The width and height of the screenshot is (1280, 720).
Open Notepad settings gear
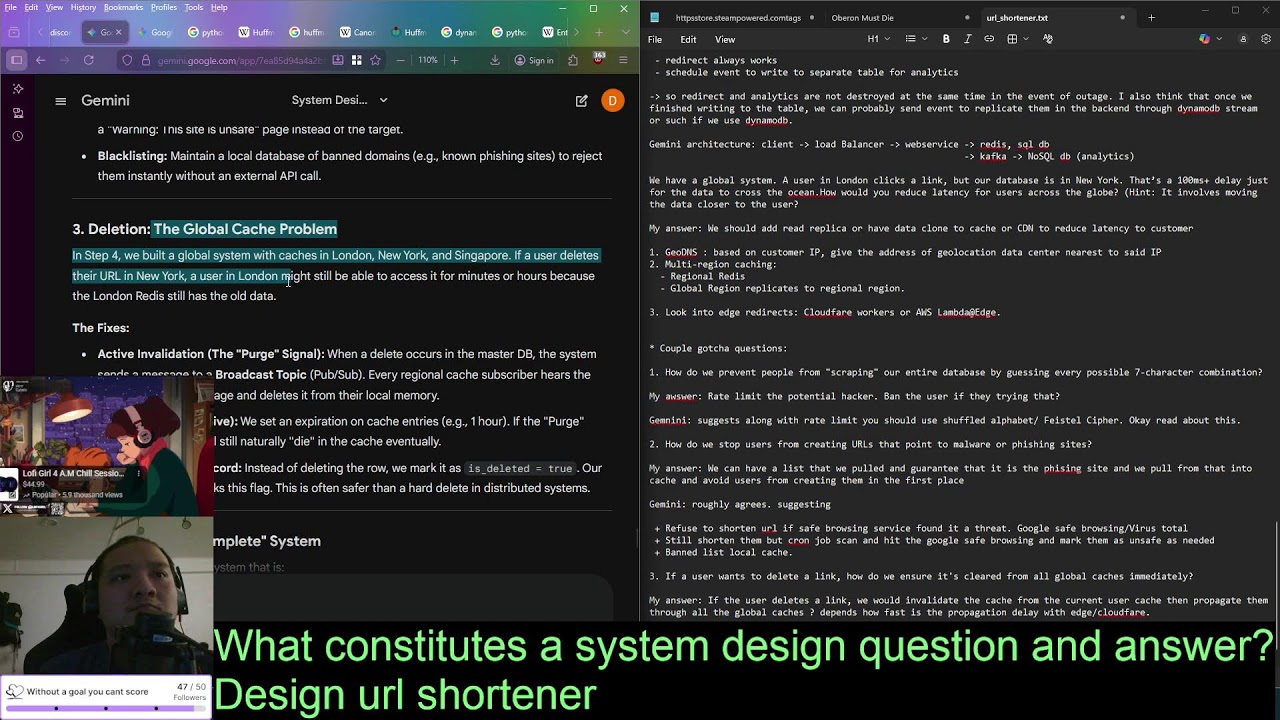1266,39
